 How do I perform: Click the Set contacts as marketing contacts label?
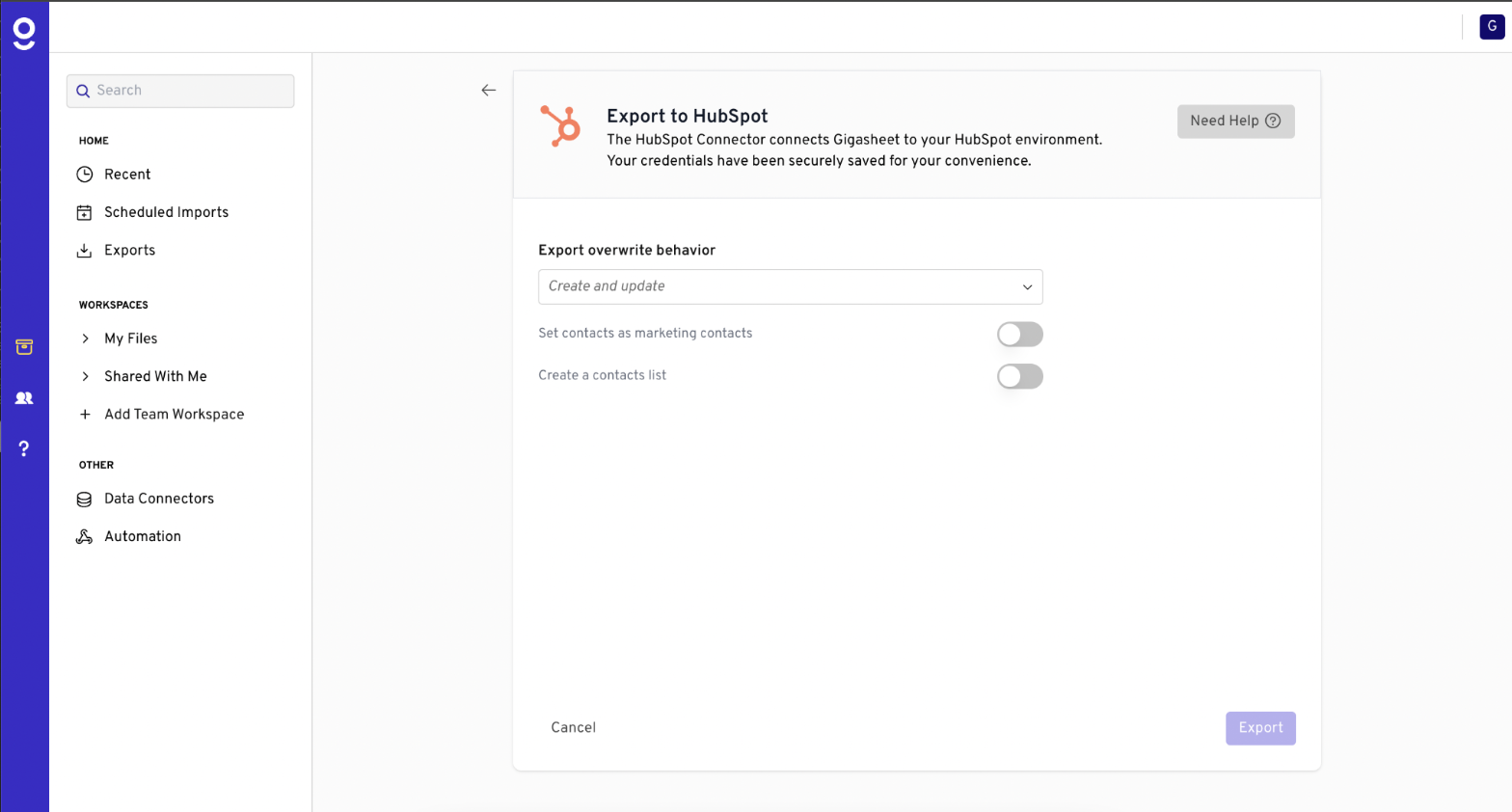pyautogui.click(x=645, y=334)
